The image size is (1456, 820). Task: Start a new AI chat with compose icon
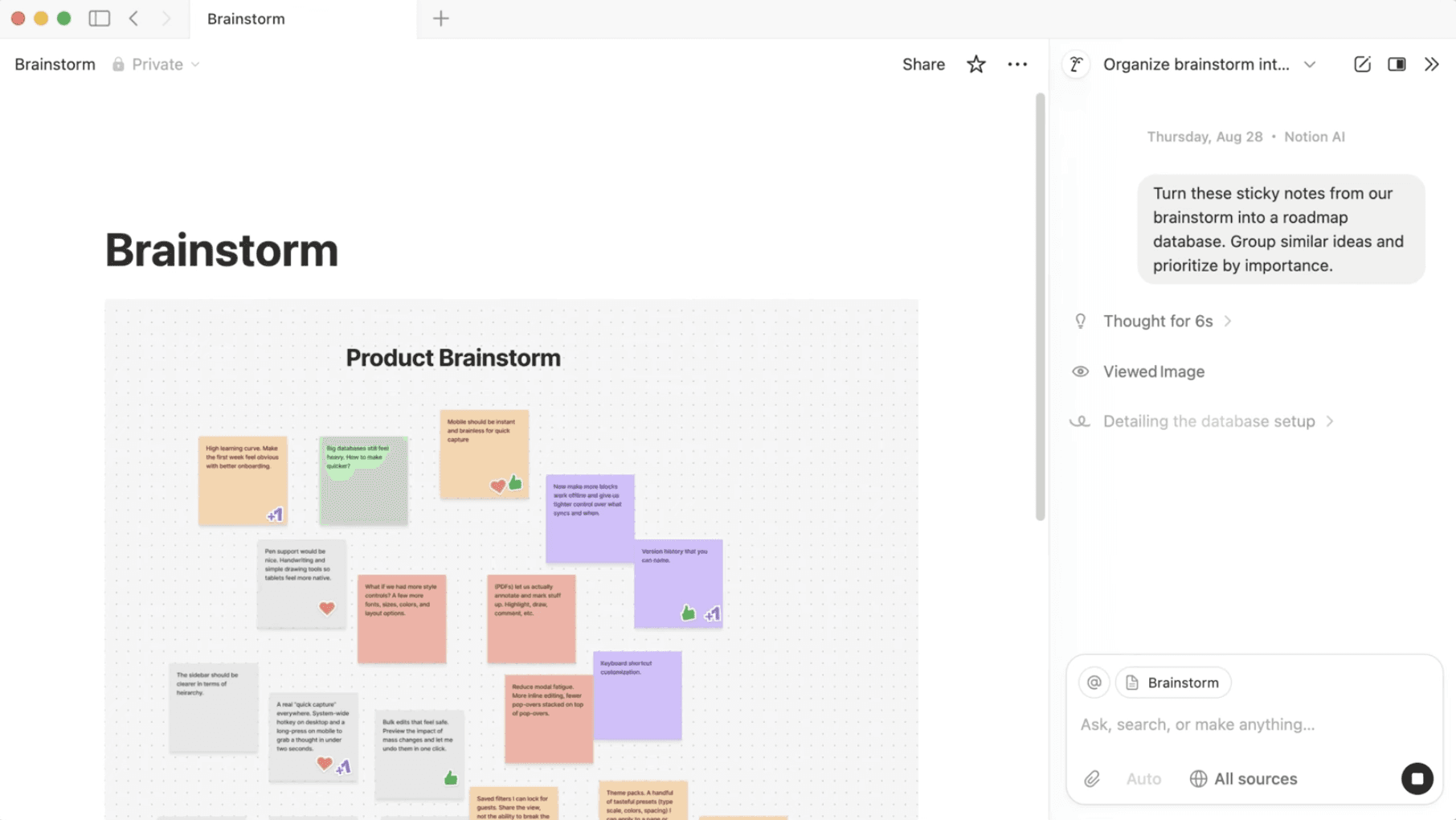point(1362,64)
